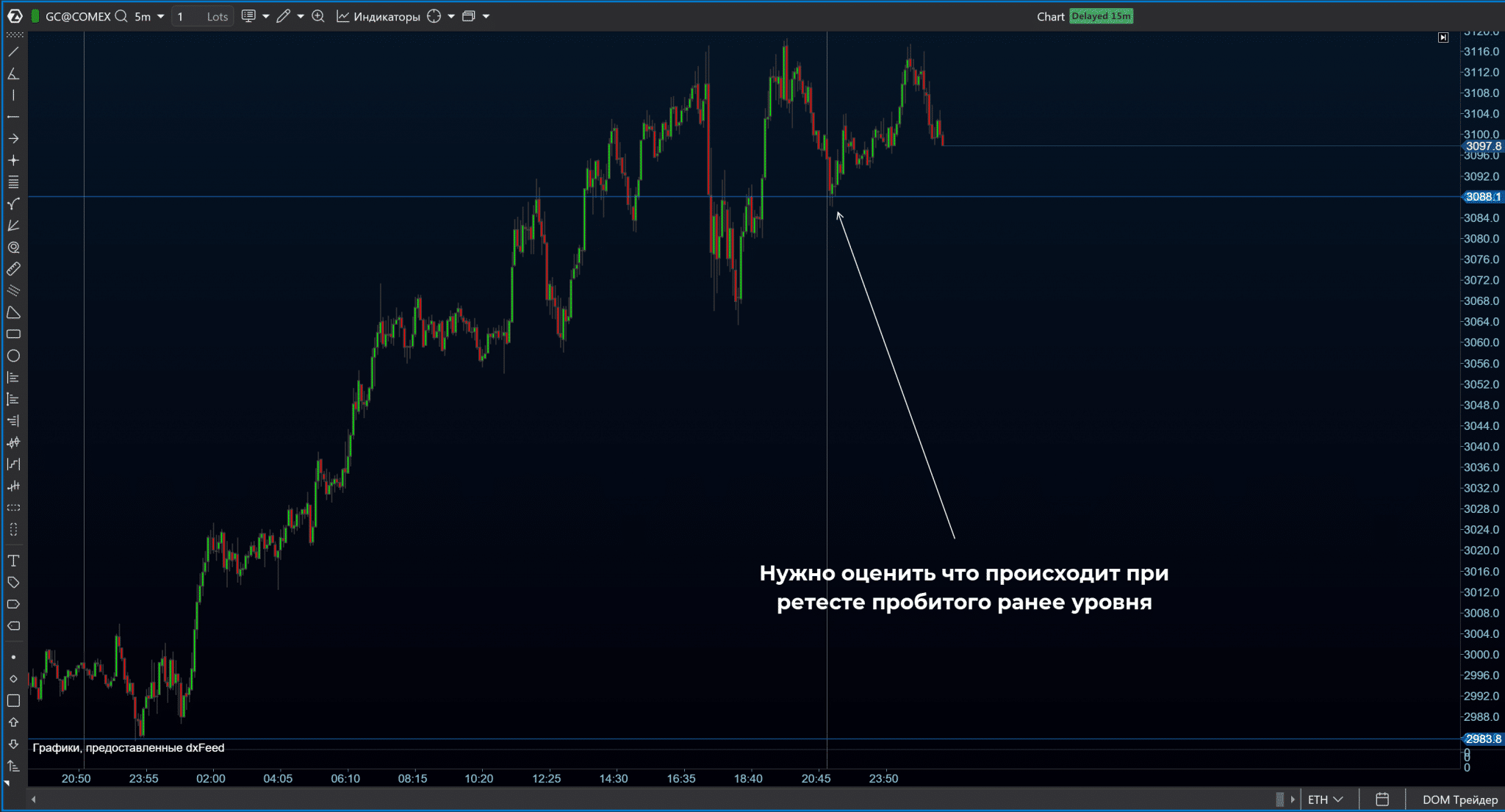The image size is (1505, 812).
Task: Choose the text annotation tool
Action: (x=13, y=561)
